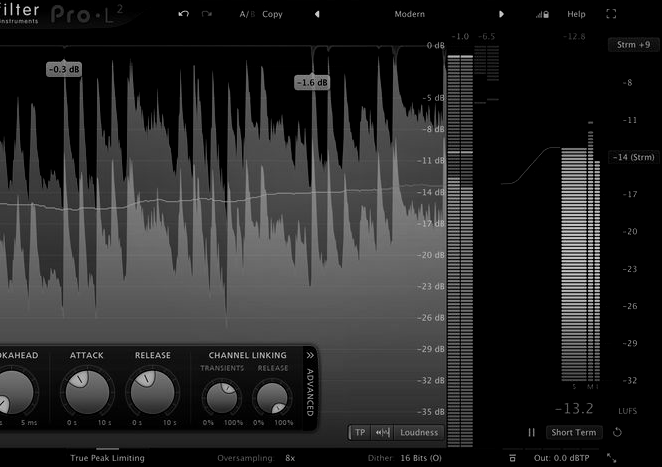Open the Oversampling 8x dropdown

click(x=289, y=457)
